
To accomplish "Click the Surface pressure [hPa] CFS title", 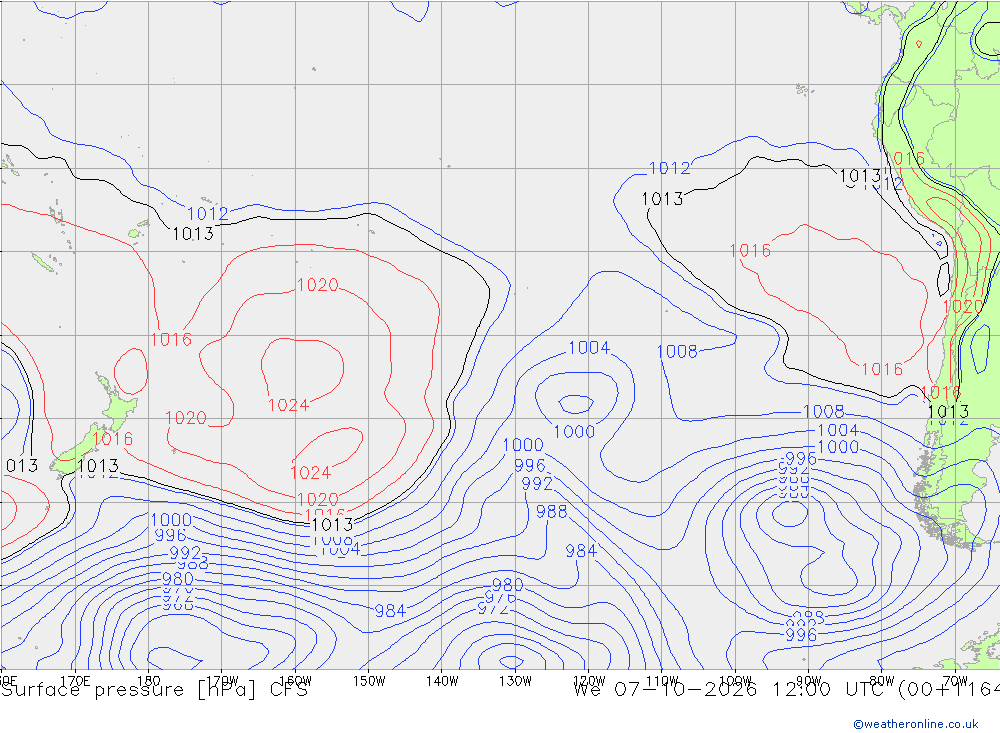I will coord(154,690).
